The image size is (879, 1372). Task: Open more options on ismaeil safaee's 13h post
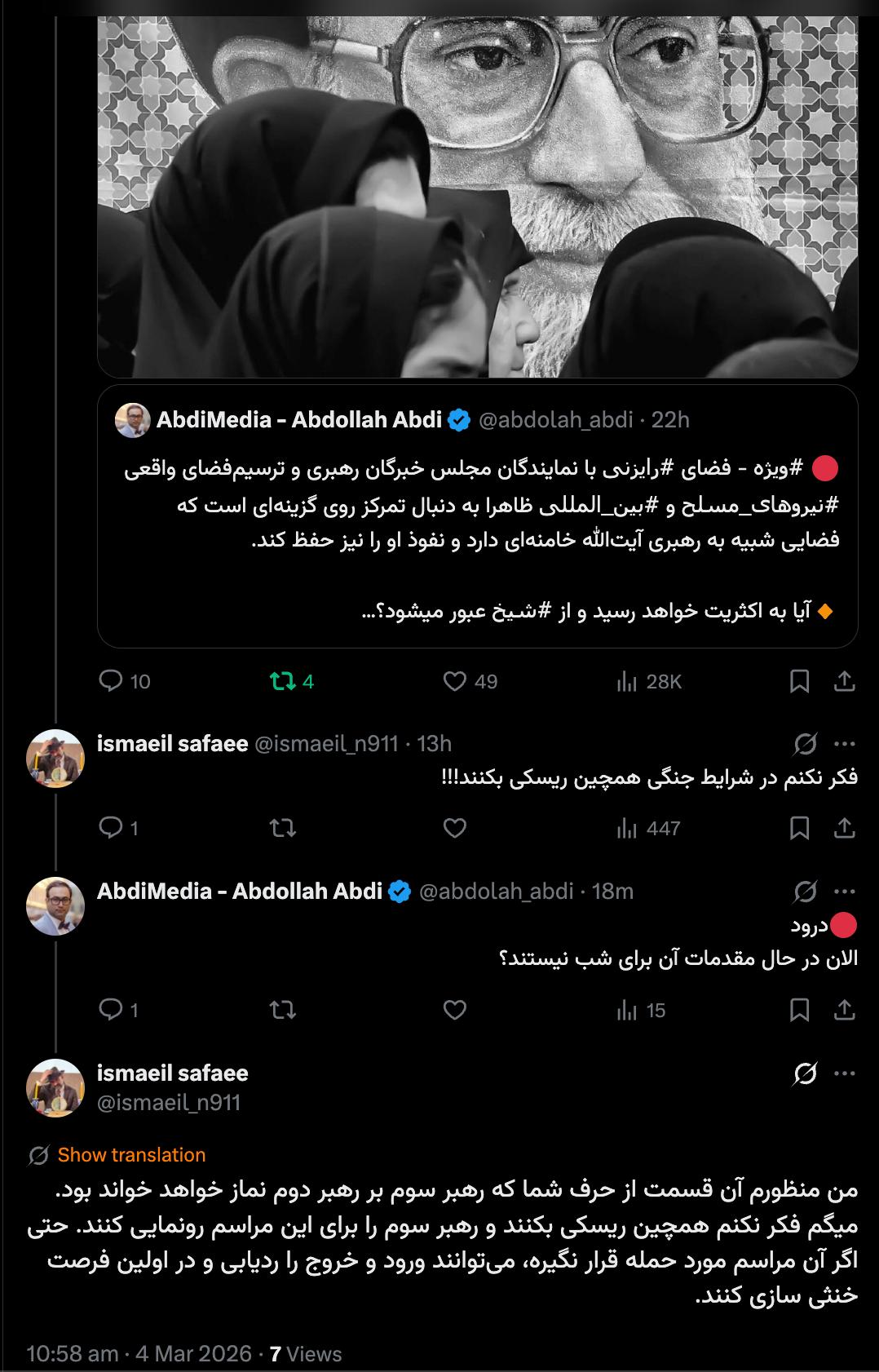[x=845, y=744]
